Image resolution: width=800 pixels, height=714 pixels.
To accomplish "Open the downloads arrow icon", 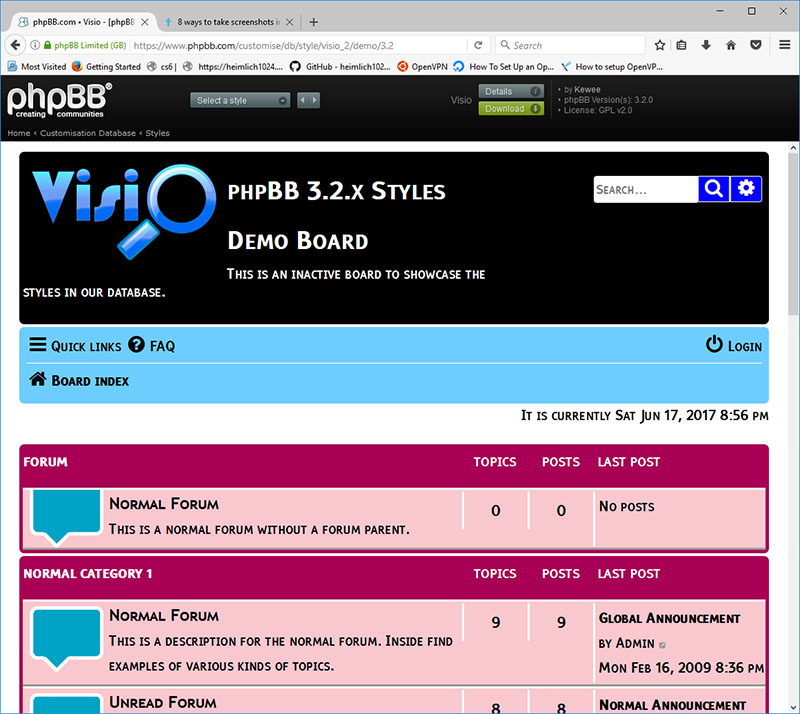I will (x=706, y=45).
